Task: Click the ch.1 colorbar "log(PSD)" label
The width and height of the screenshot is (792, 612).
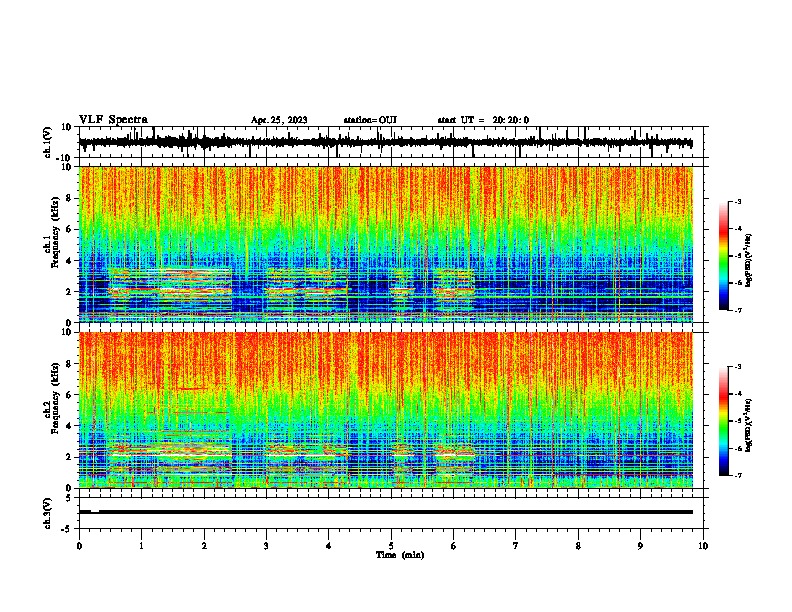Action: pyautogui.click(x=748, y=261)
